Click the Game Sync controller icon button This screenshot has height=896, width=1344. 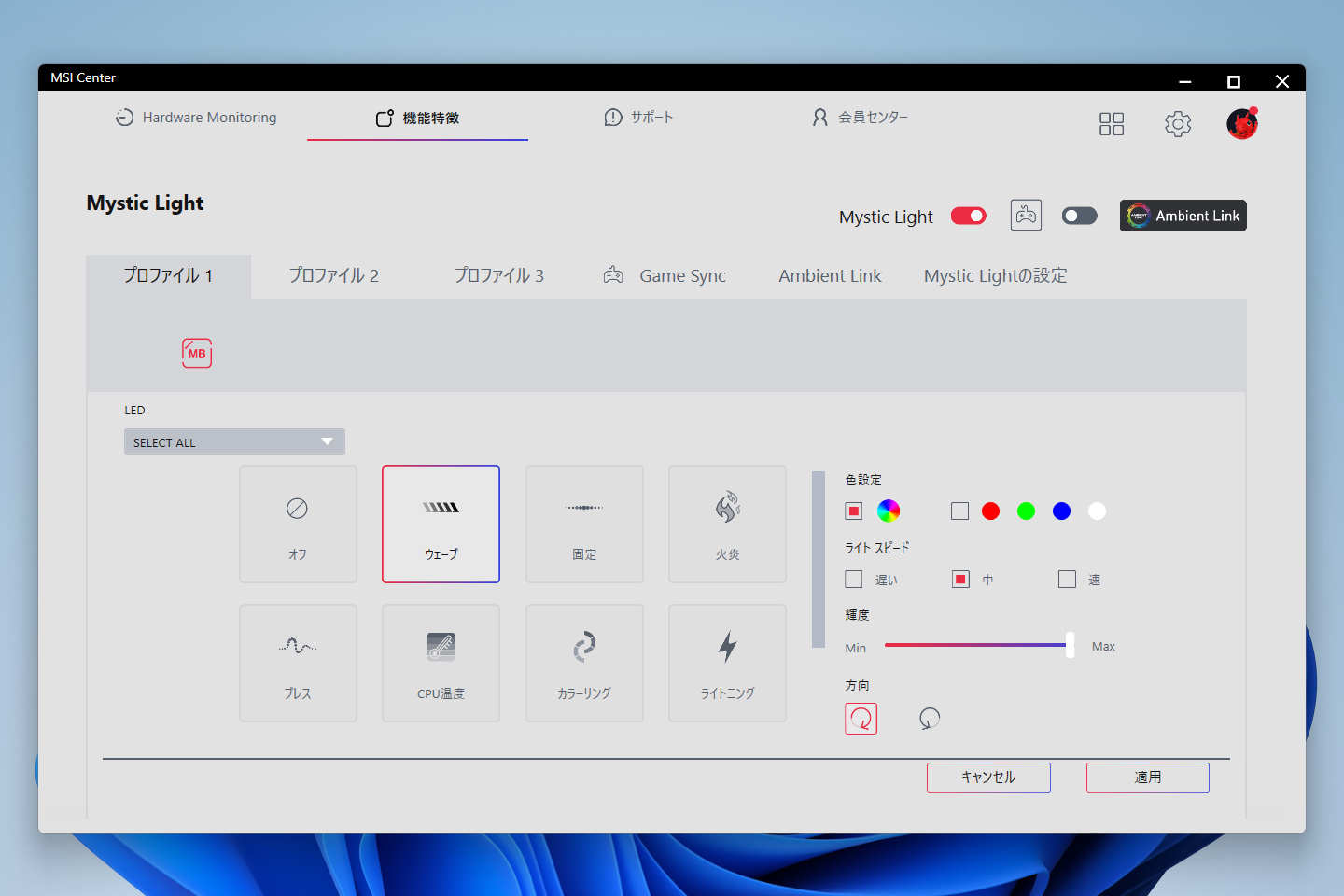1026,216
